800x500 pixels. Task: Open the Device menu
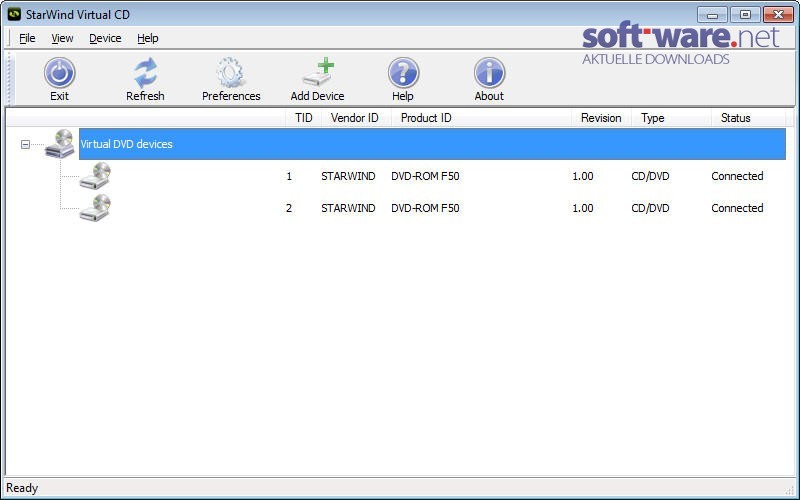(105, 38)
